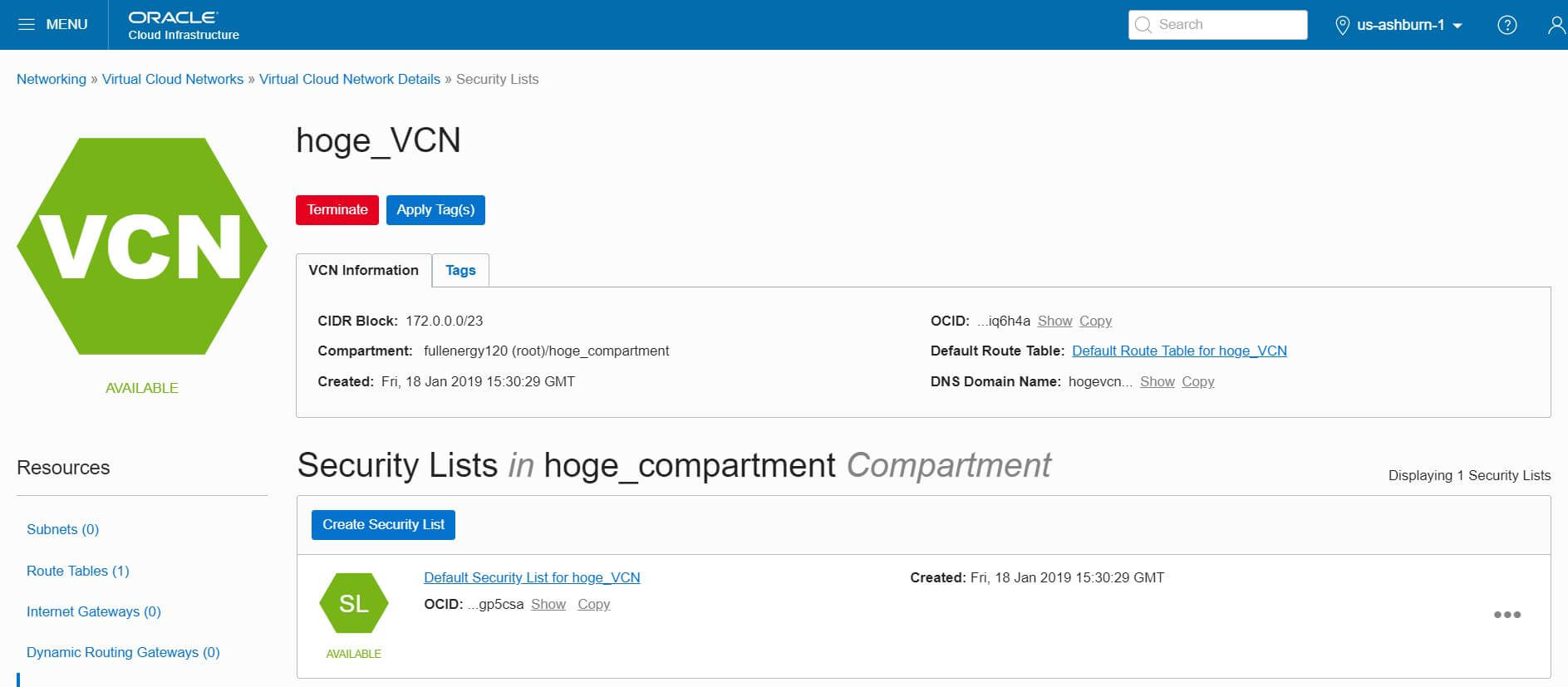Click the AVAILABLE status under SL icon
Viewport: 1568px width, 687px height.
click(x=354, y=654)
